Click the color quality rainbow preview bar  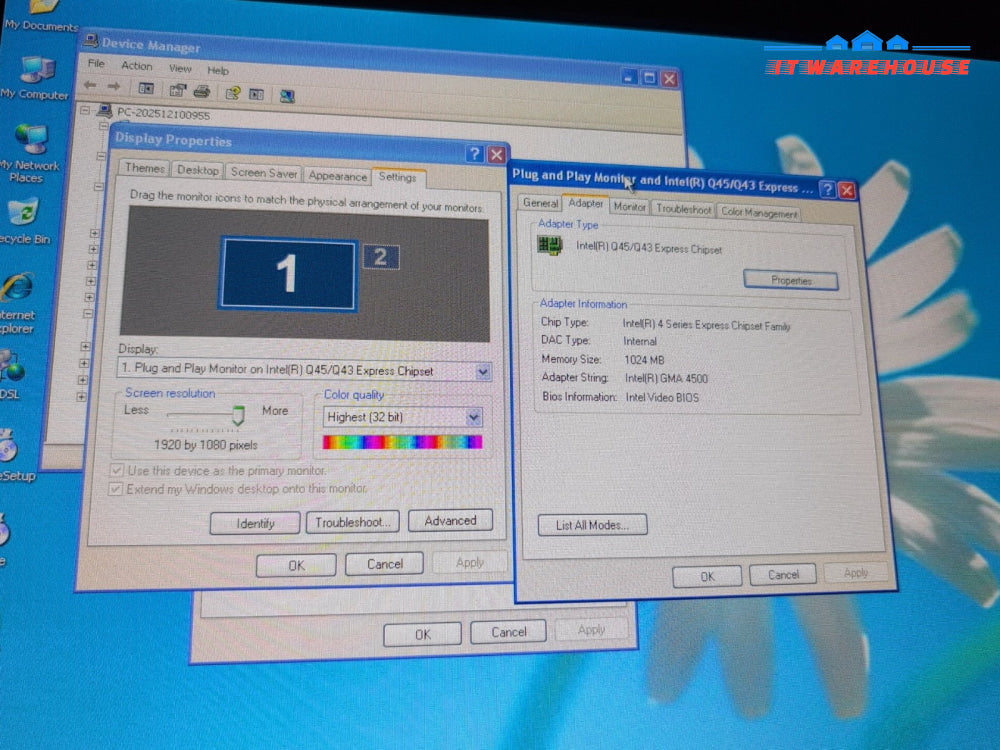click(x=402, y=442)
